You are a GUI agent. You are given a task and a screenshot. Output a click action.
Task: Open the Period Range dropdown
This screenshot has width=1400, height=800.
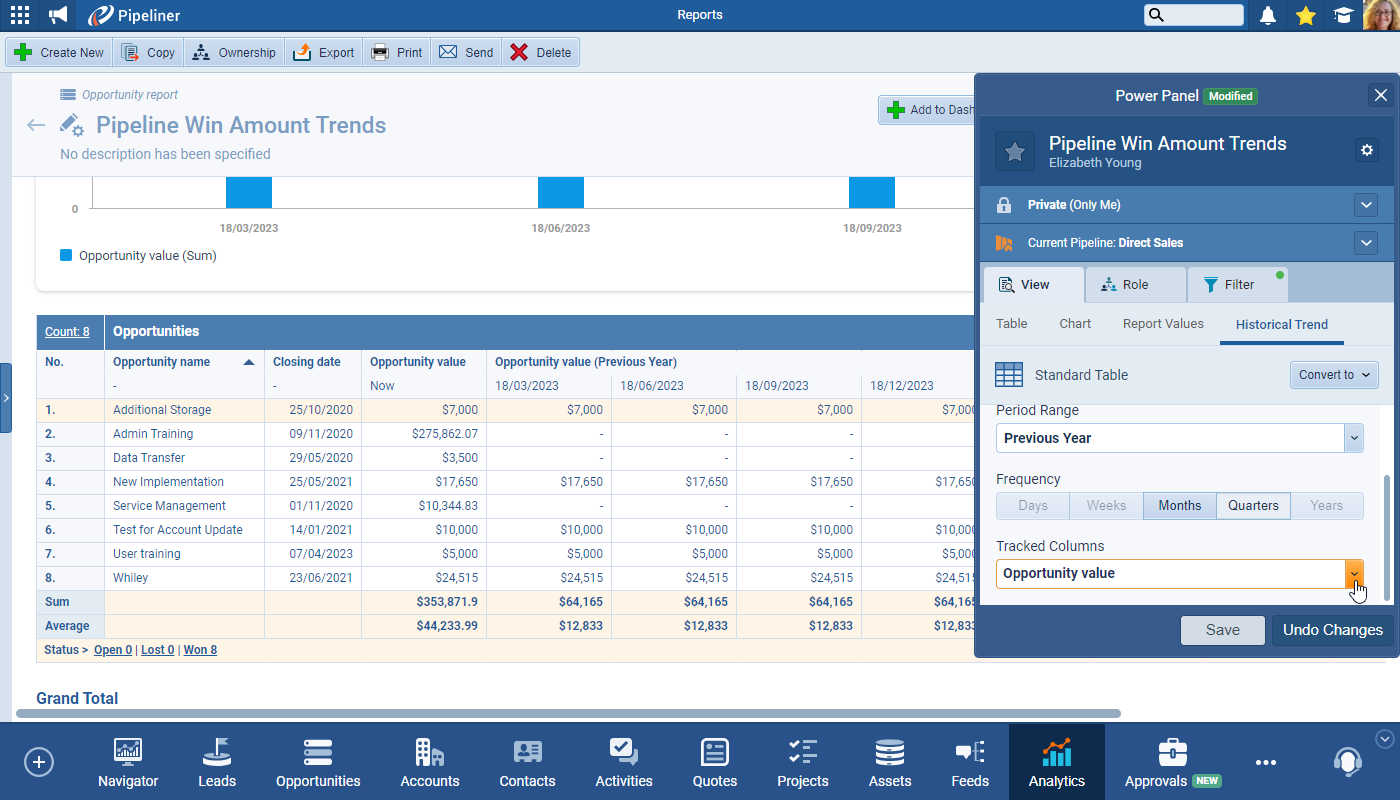(x=1179, y=438)
